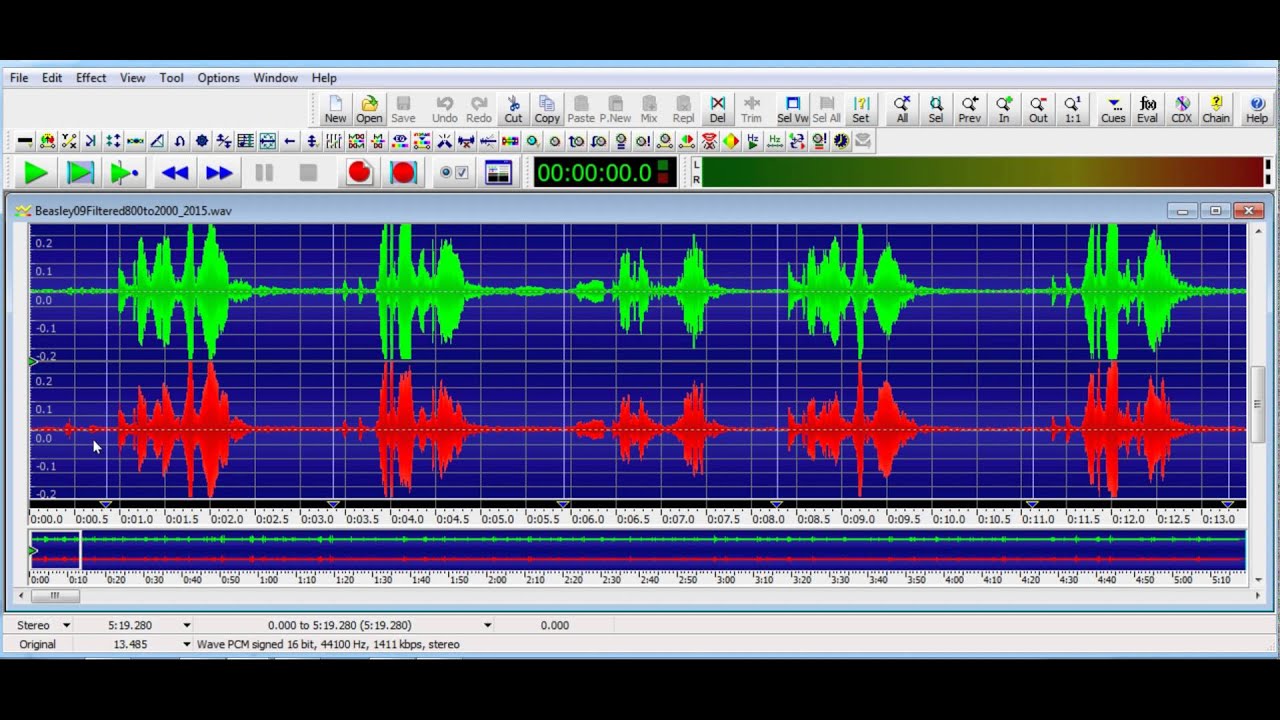Fast forward using the blue double-right arrows
The height and width of the screenshot is (720, 1280).
(x=219, y=173)
